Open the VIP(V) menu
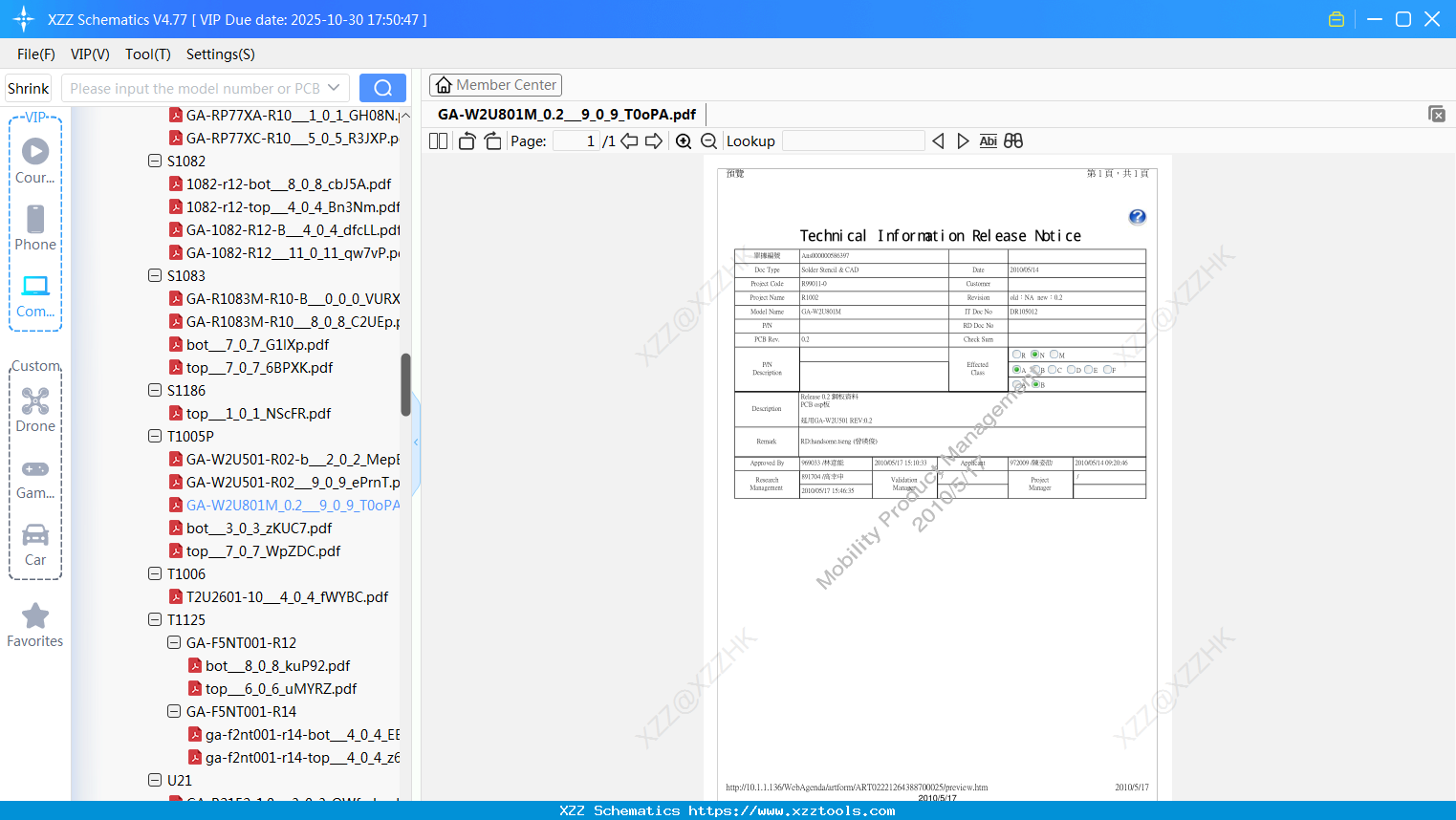This screenshot has width=1456, height=820. 90,54
